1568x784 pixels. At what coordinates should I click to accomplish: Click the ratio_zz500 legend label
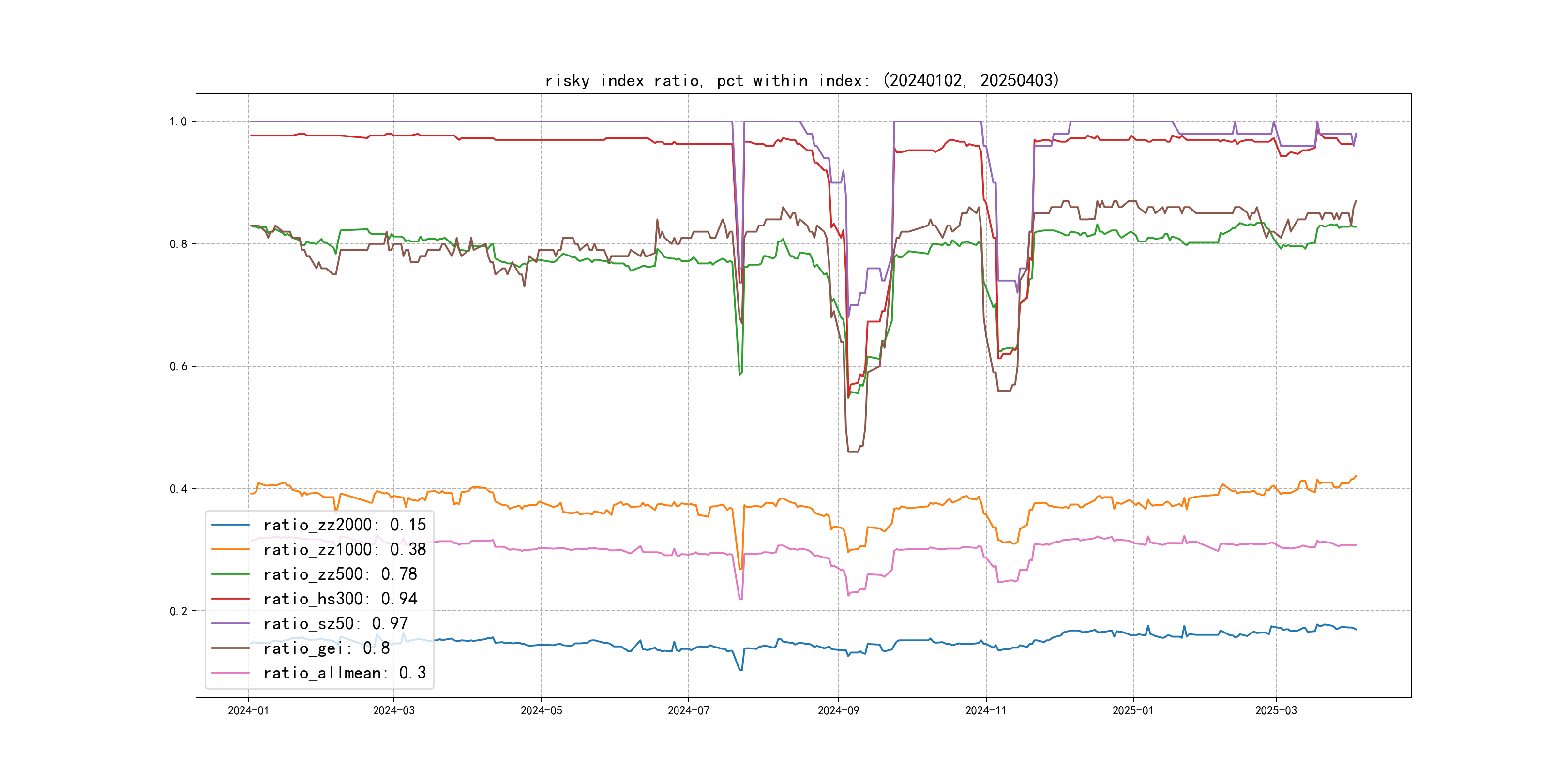tap(340, 574)
